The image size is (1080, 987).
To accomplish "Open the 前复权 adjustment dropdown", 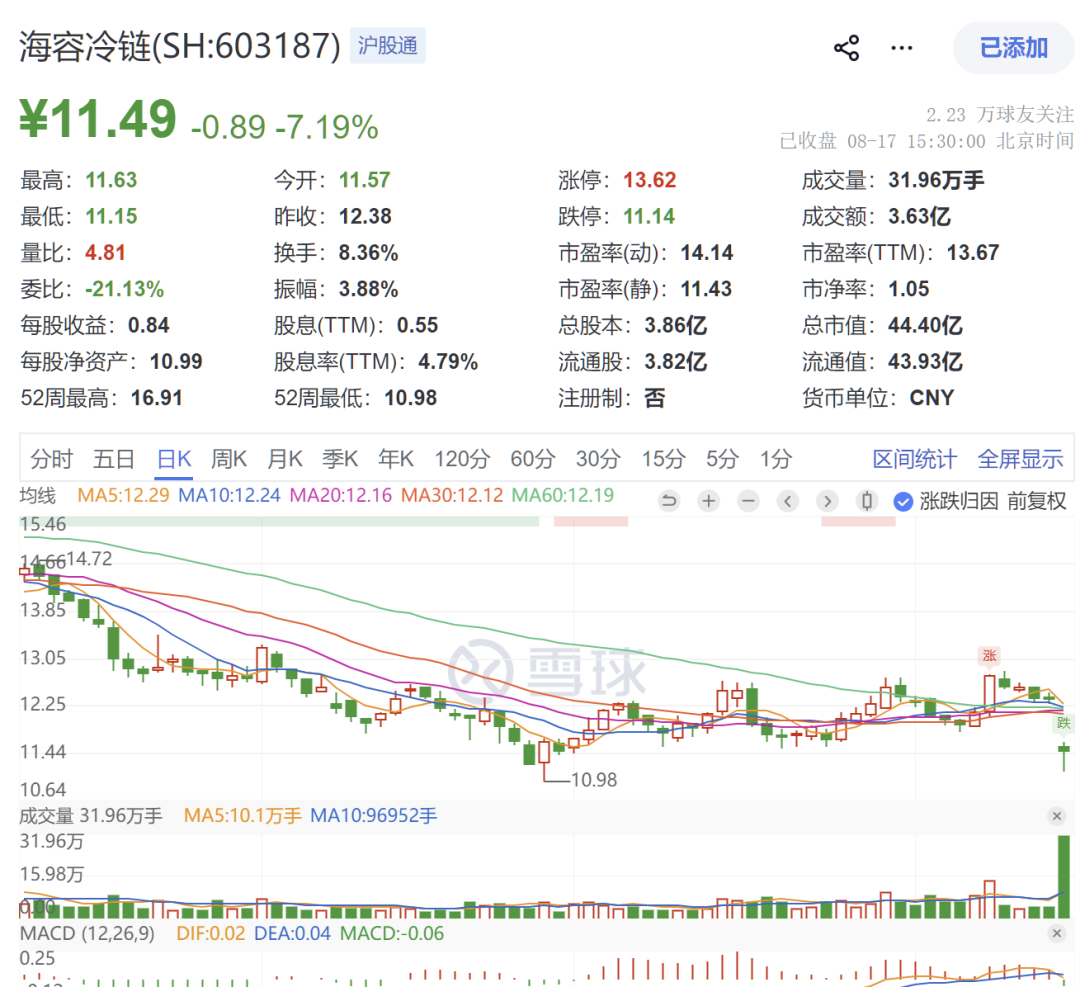I will (1037, 501).
